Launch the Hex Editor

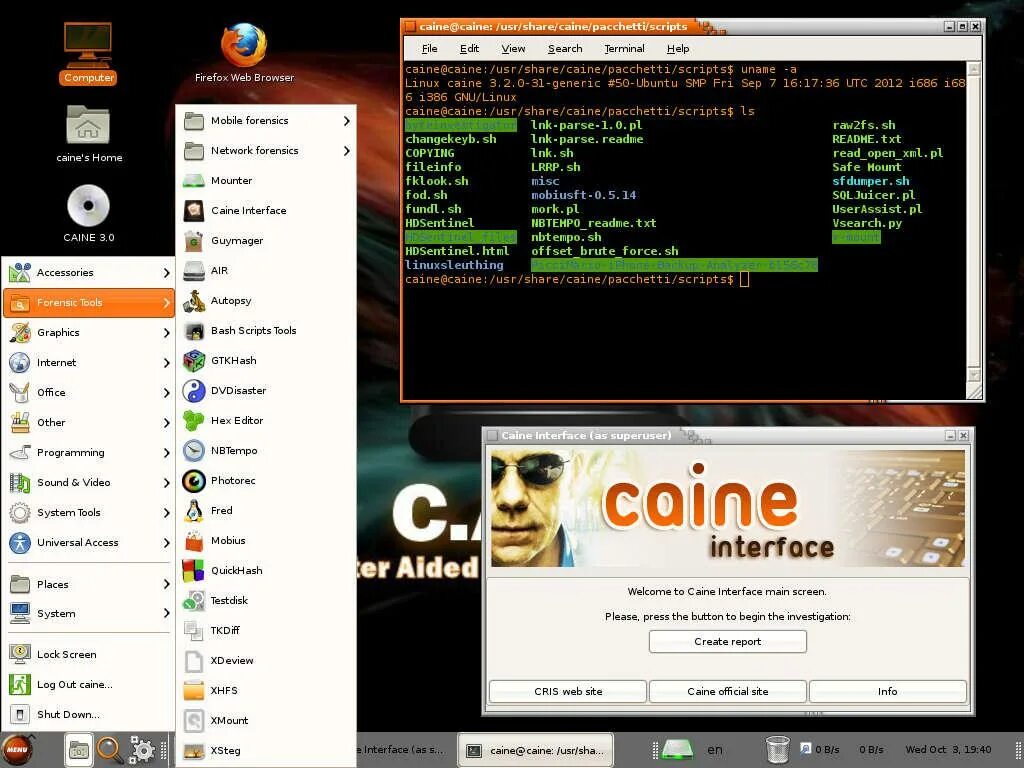(266, 421)
